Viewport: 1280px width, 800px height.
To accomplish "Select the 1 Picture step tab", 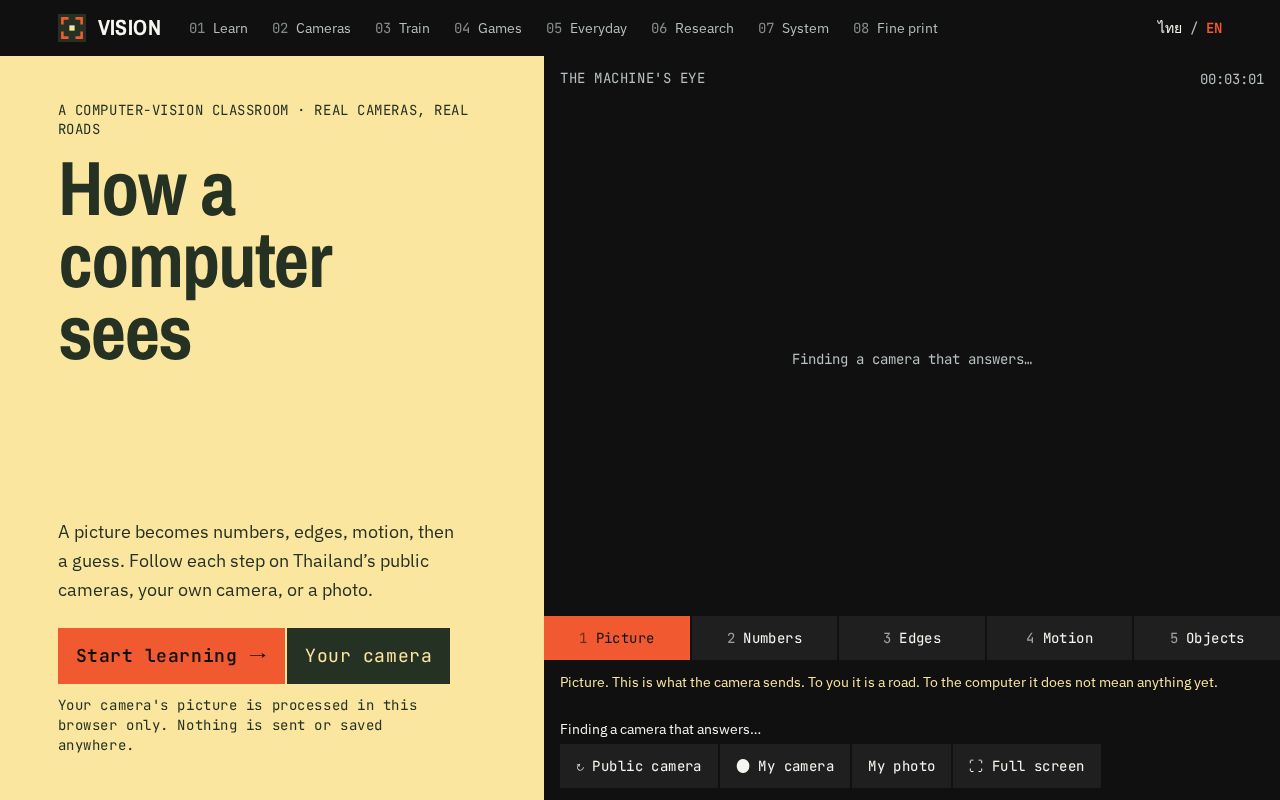I will (617, 638).
